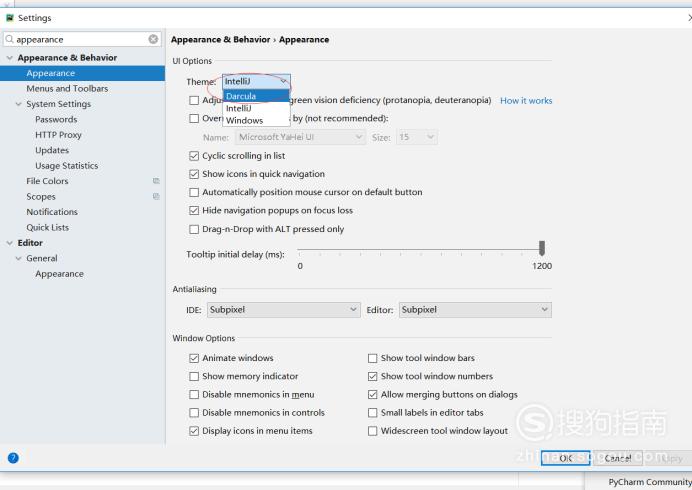This screenshot has height=490, width=692.
Task: Toggle Show icons in quick navigation
Action: 194,174
